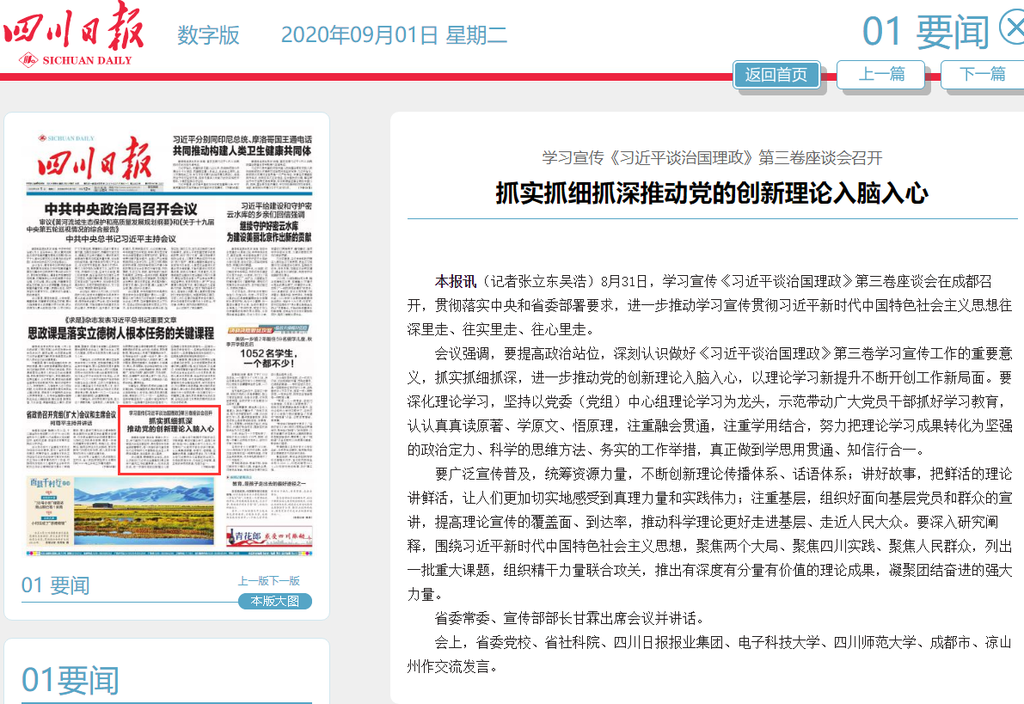Click the 下一版 next page link
1024x704 pixels.
point(285,580)
